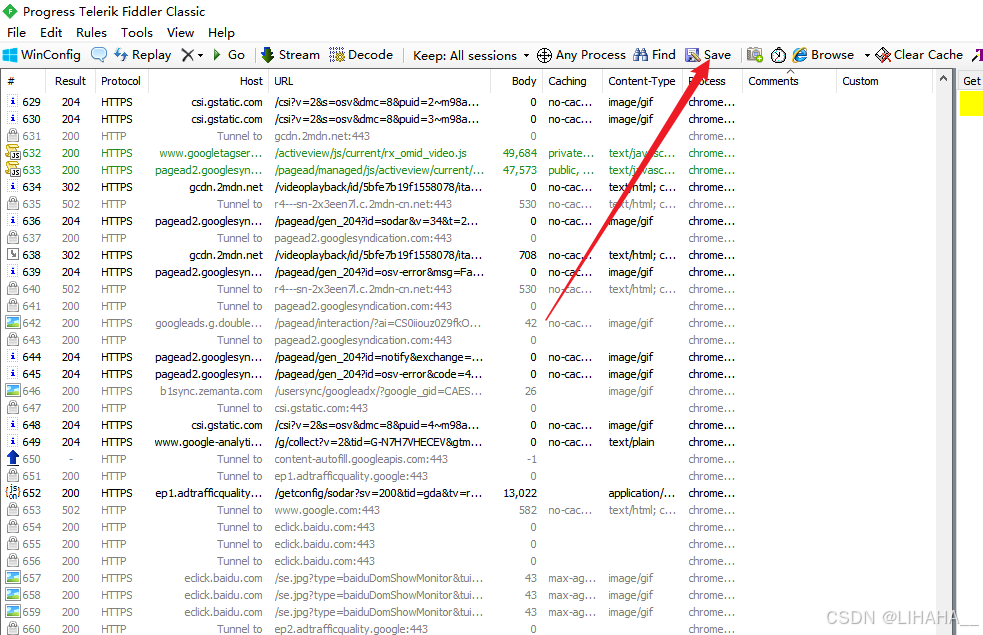Open the File menu

[x=16, y=33]
